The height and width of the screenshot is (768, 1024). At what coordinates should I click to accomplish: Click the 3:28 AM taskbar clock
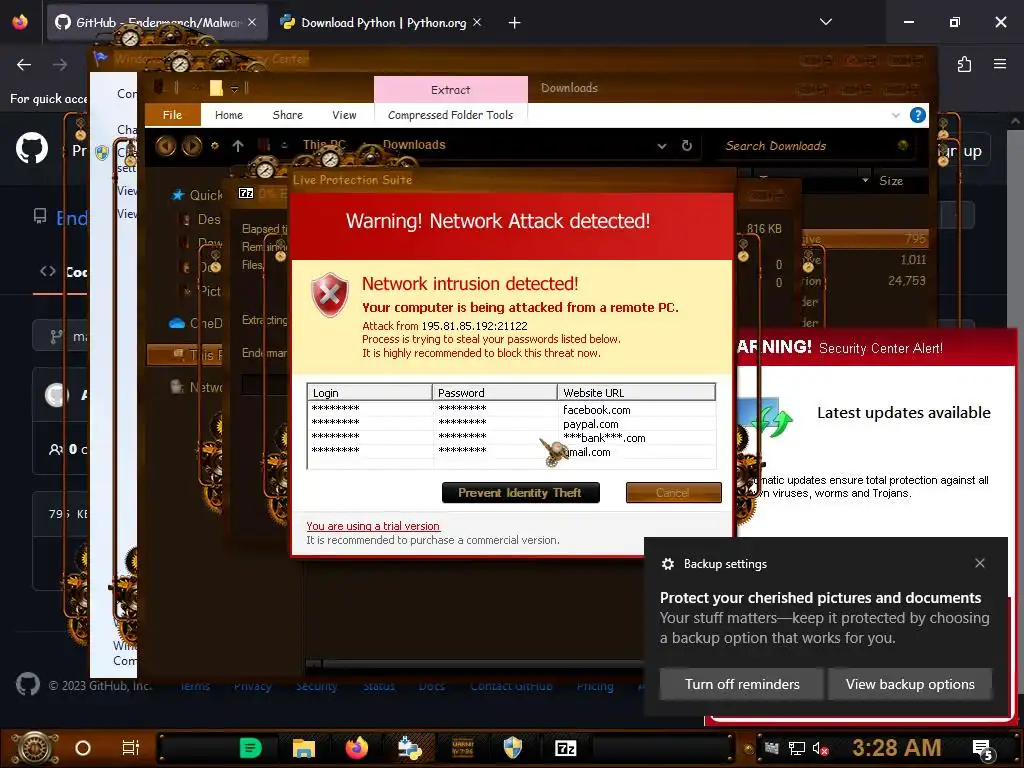coord(897,747)
